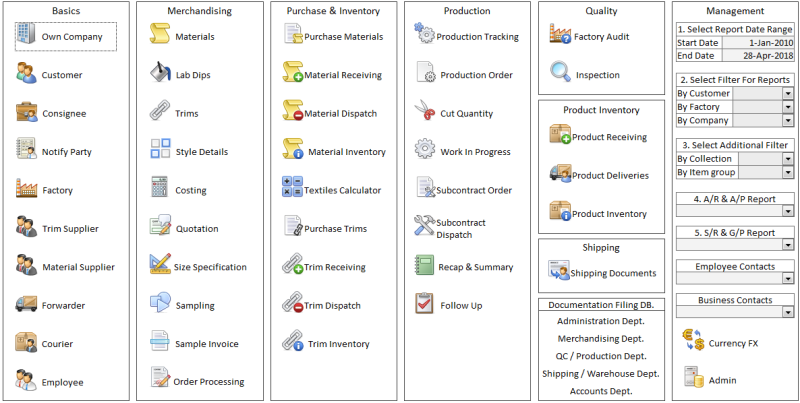Open the Size Specification ruler icon

pos(160,266)
